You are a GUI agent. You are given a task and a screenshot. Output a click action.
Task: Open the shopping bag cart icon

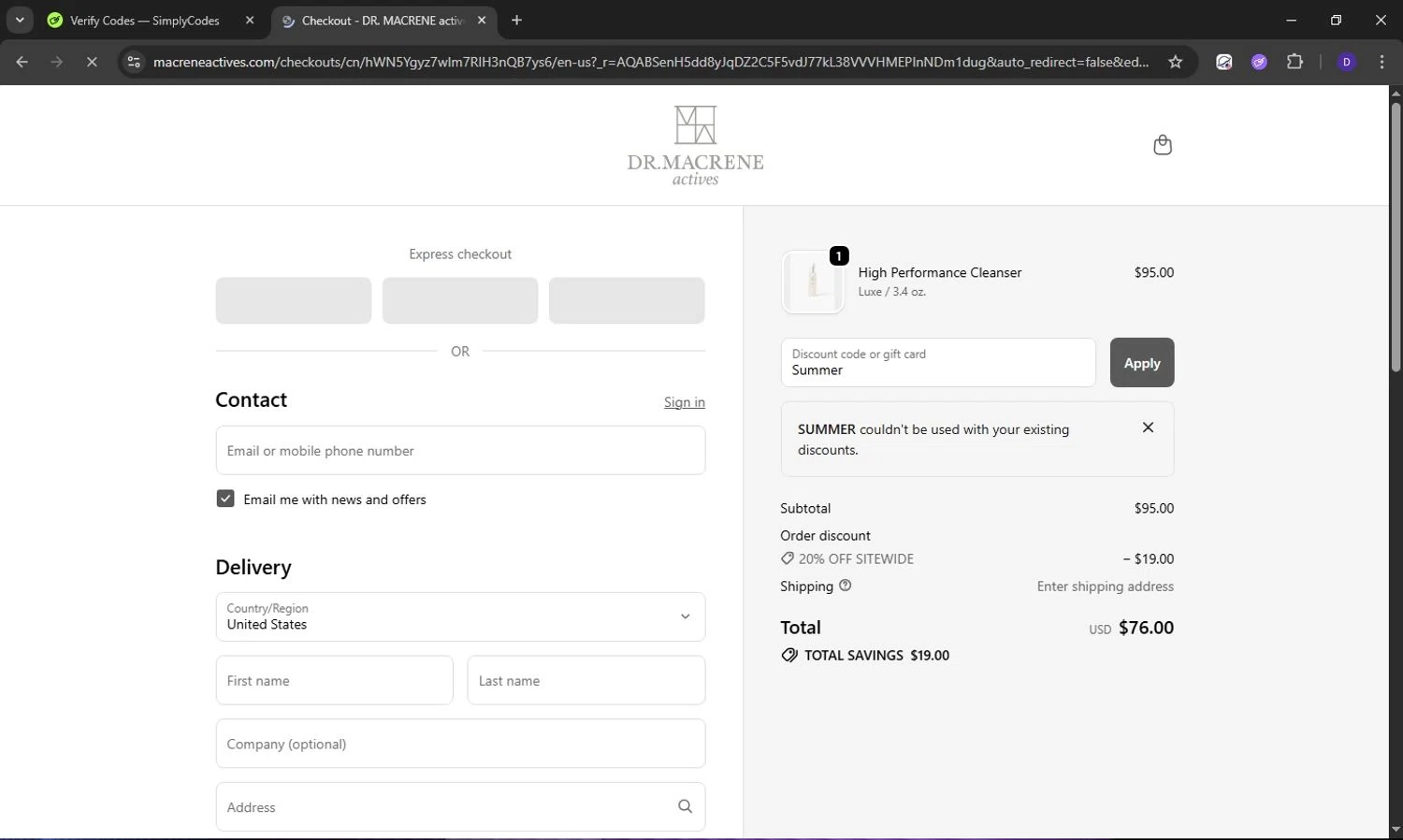1163,145
